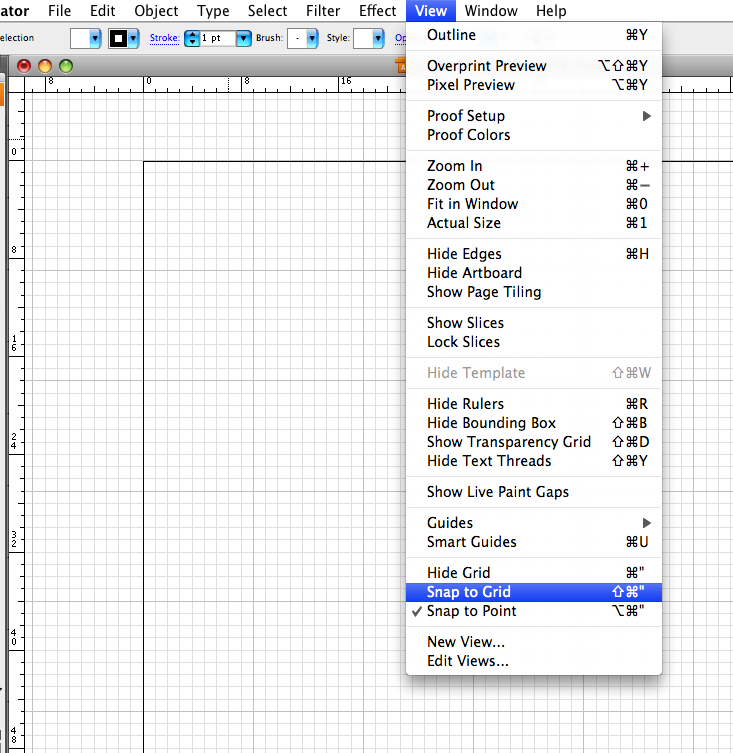Viewport: 733px width, 753px height.
Task: Enable Snap to Grid
Action: (534, 592)
